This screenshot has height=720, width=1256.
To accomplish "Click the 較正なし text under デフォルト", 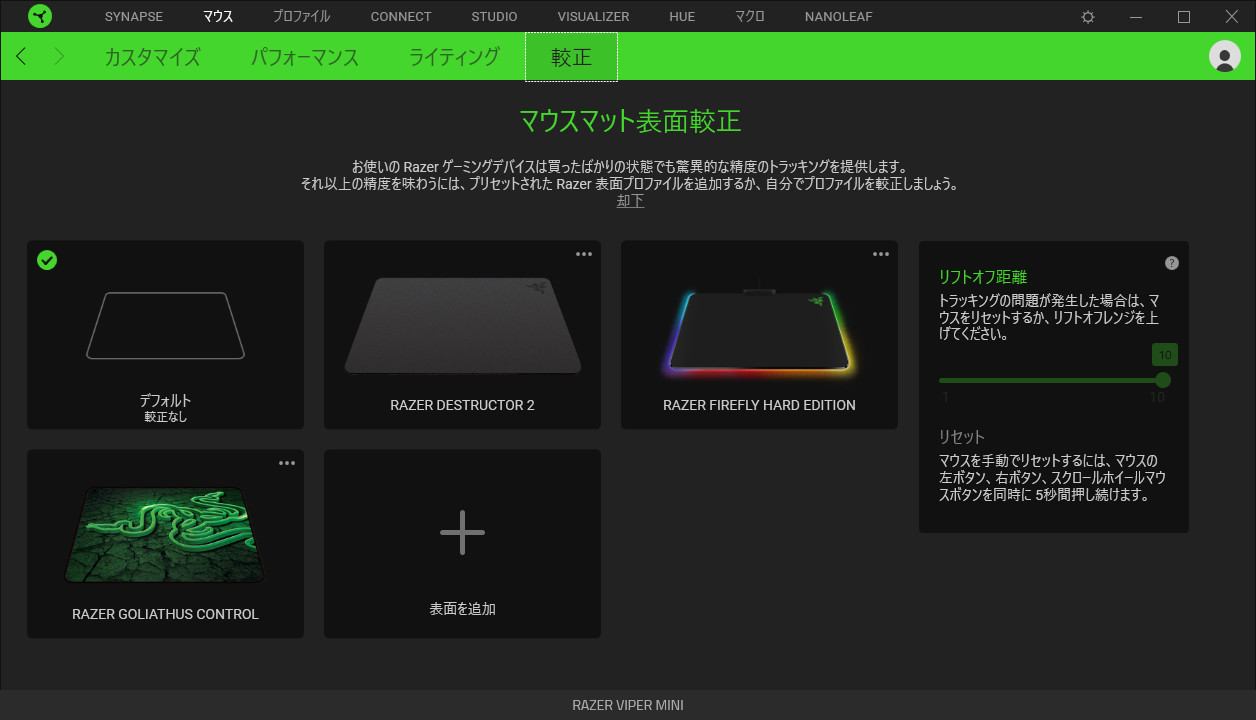I will (165, 417).
